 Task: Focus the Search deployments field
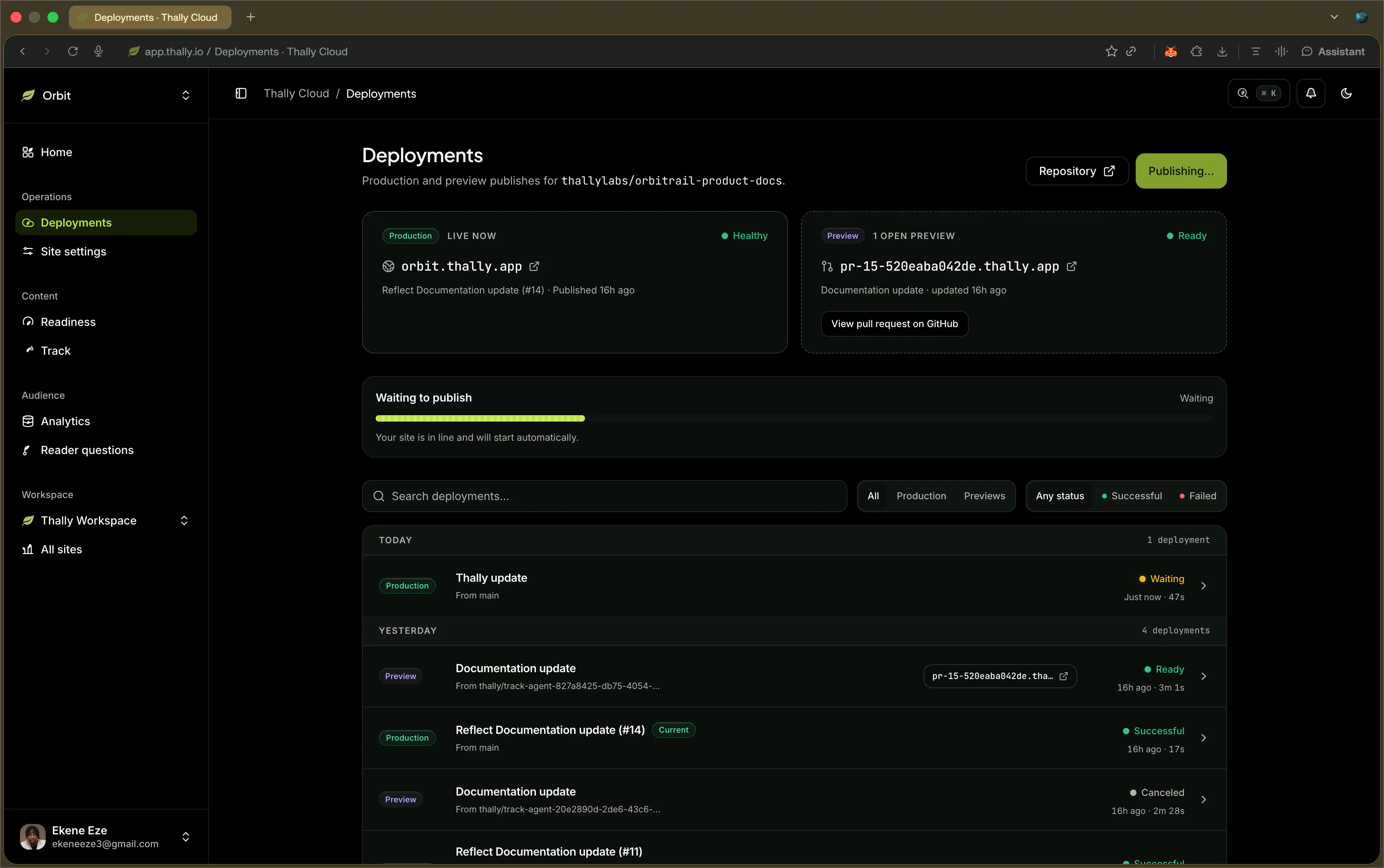pyautogui.click(x=604, y=496)
